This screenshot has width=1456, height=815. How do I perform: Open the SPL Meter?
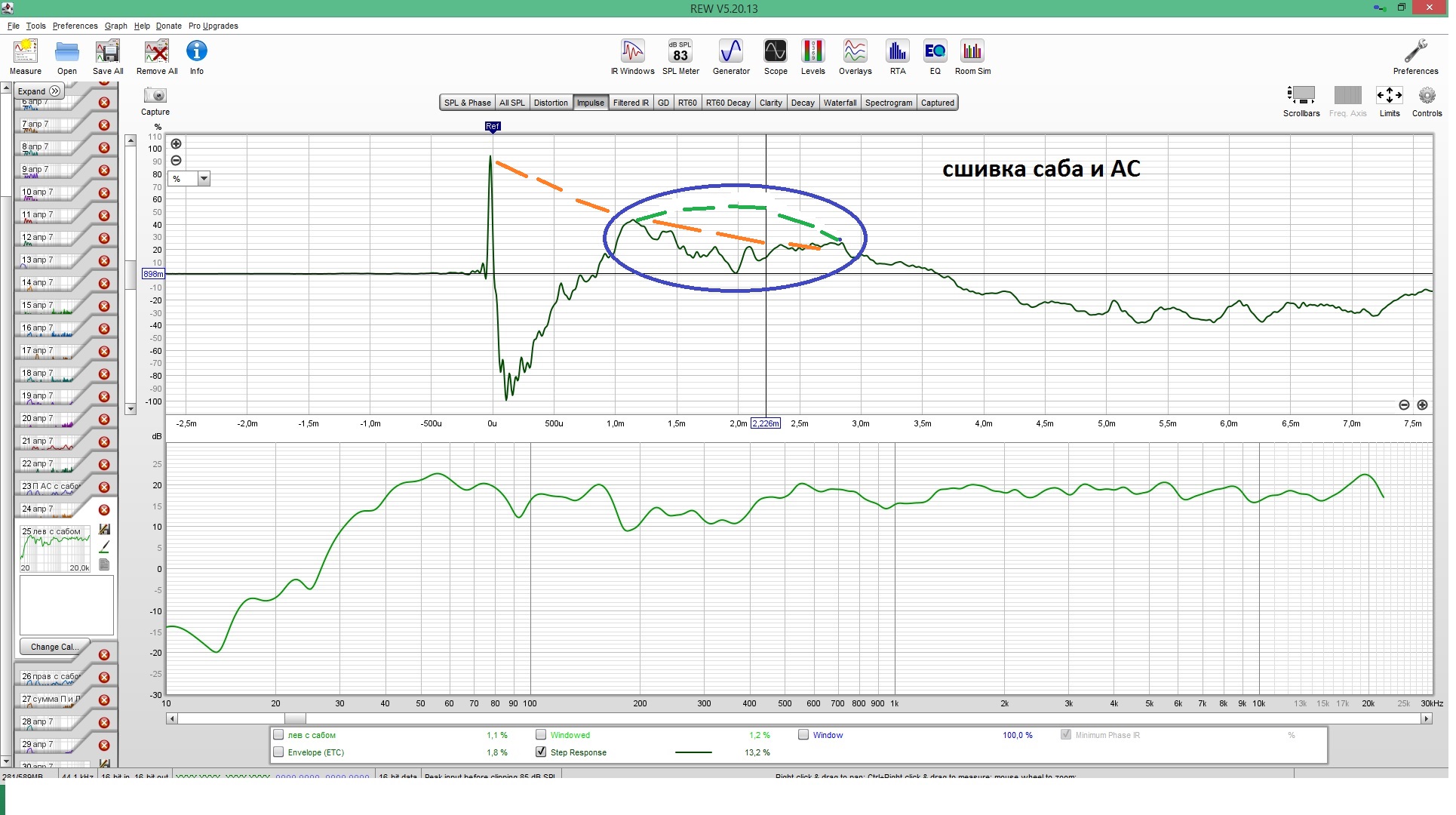pos(680,57)
